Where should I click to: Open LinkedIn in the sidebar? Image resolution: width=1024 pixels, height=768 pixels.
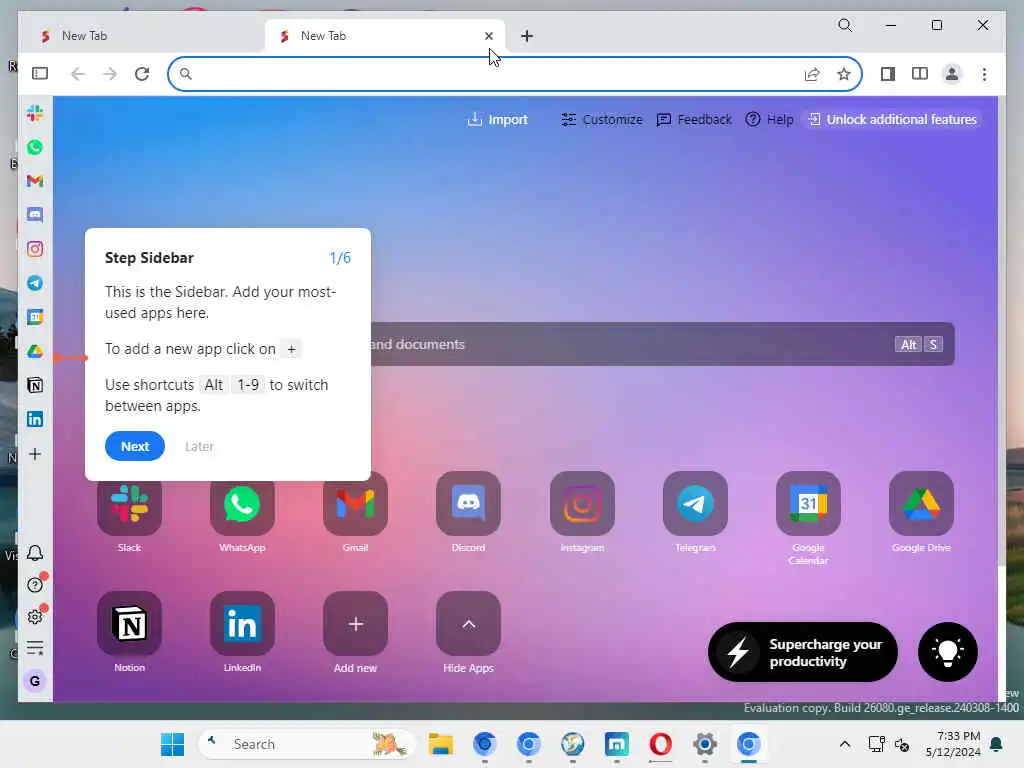tap(35, 419)
